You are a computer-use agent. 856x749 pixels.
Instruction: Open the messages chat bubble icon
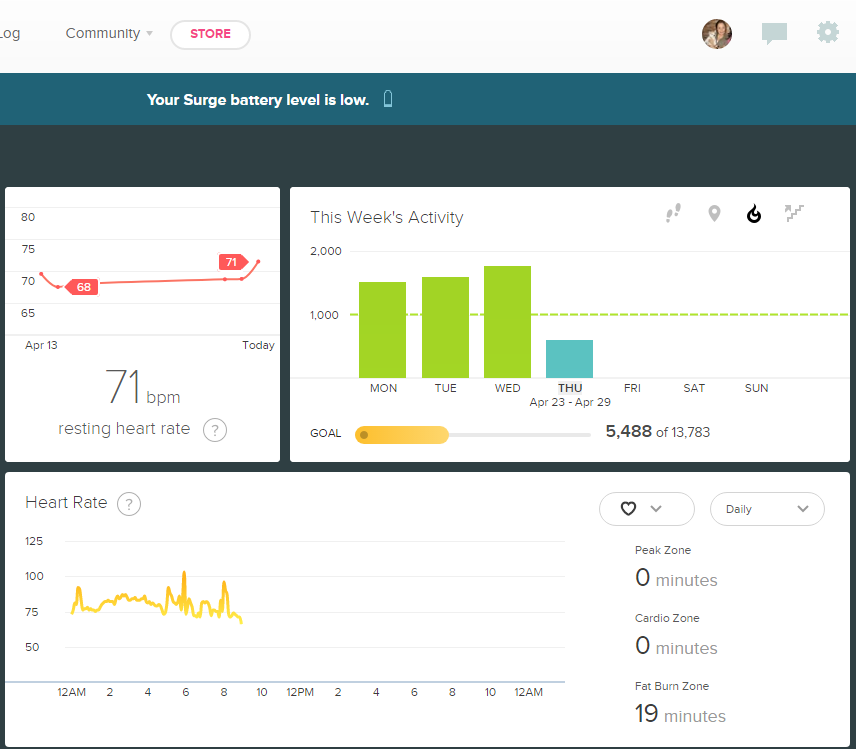tap(774, 34)
